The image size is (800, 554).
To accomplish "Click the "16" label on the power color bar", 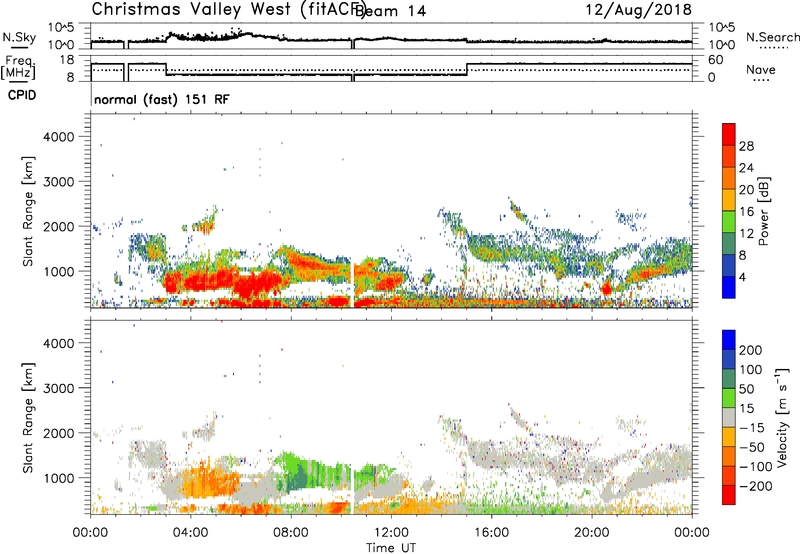I will point(746,211).
